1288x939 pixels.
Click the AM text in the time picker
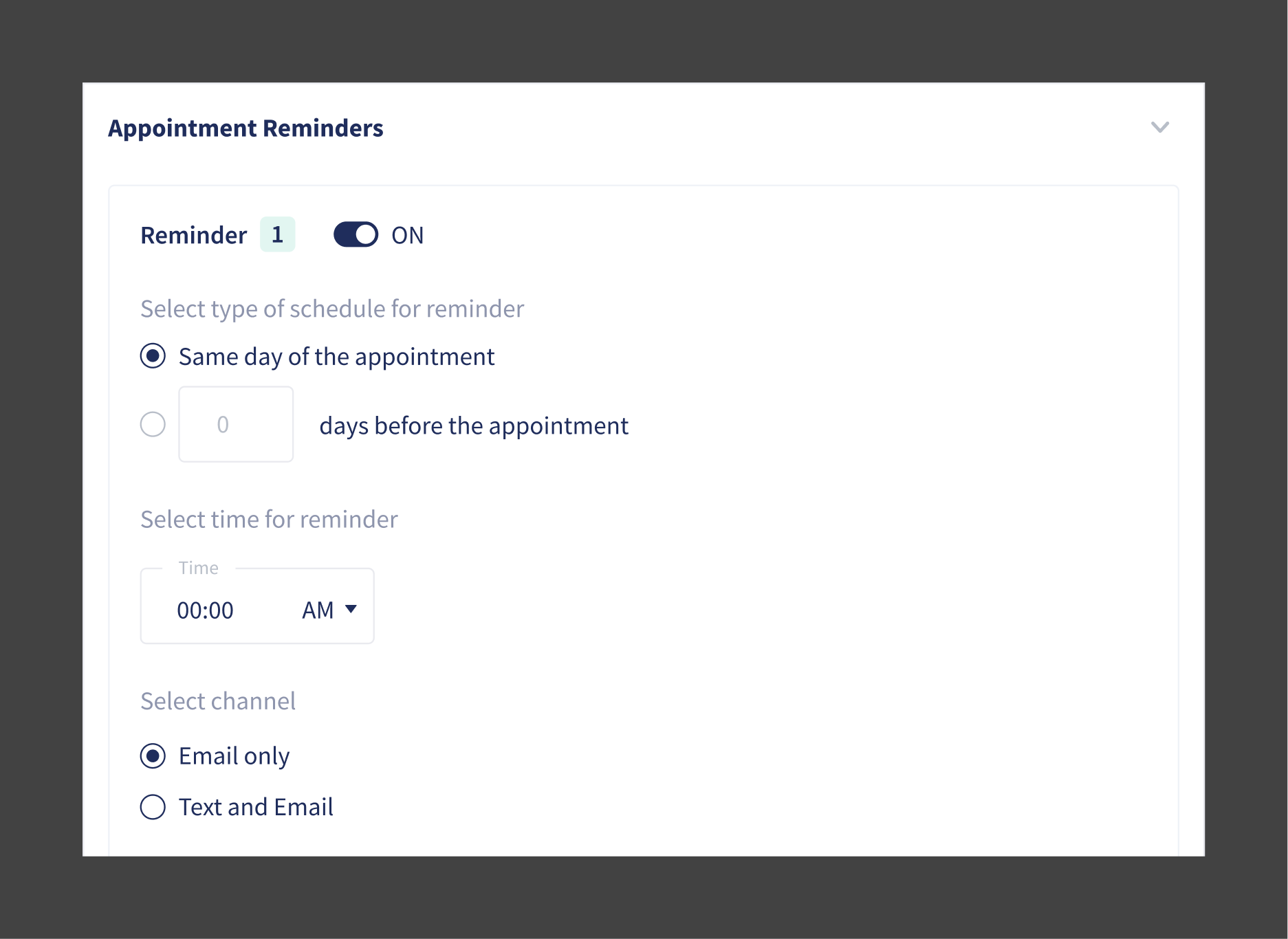click(318, 609)
